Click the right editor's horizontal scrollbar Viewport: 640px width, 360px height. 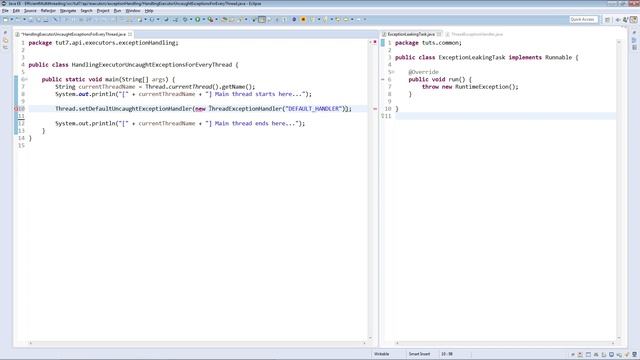[x=505, y=343]
